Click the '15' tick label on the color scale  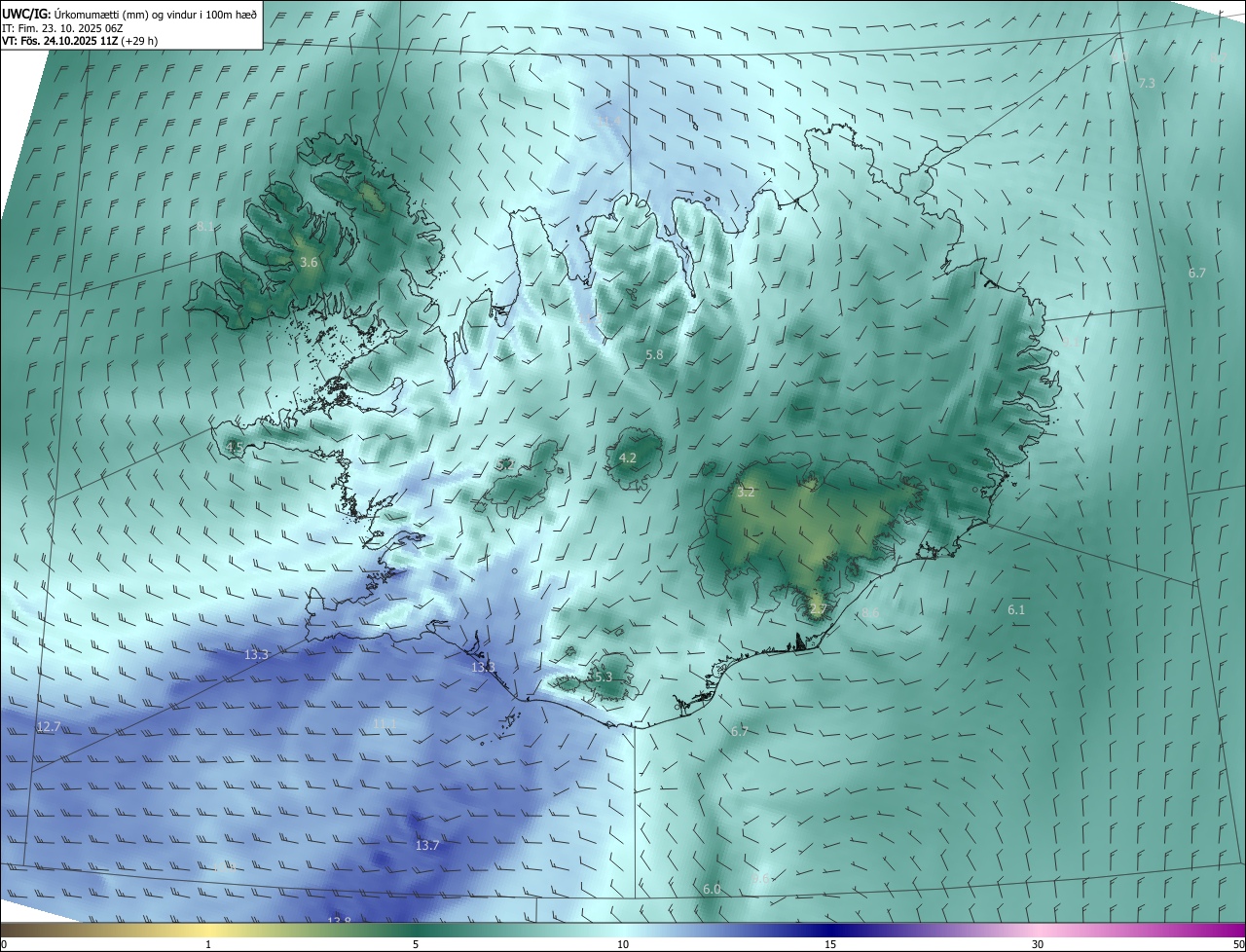click(x=830, y=944)
